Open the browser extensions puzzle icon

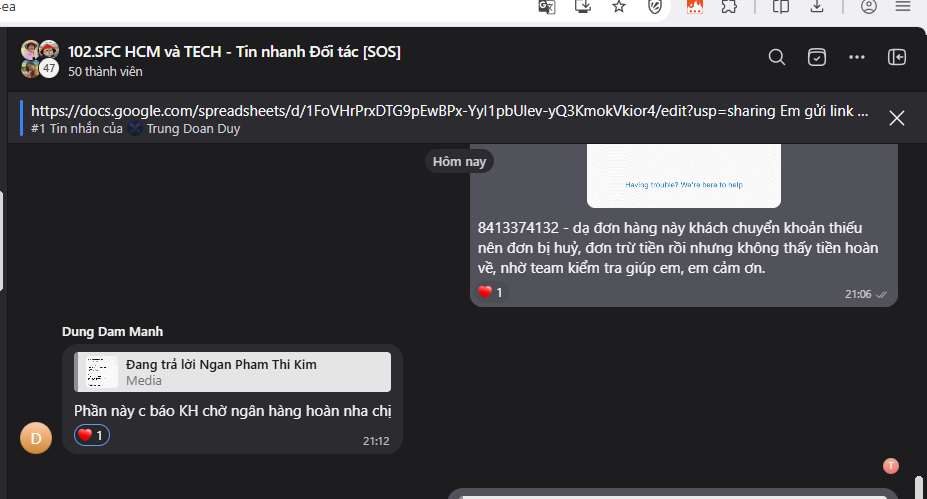[730, 7]
